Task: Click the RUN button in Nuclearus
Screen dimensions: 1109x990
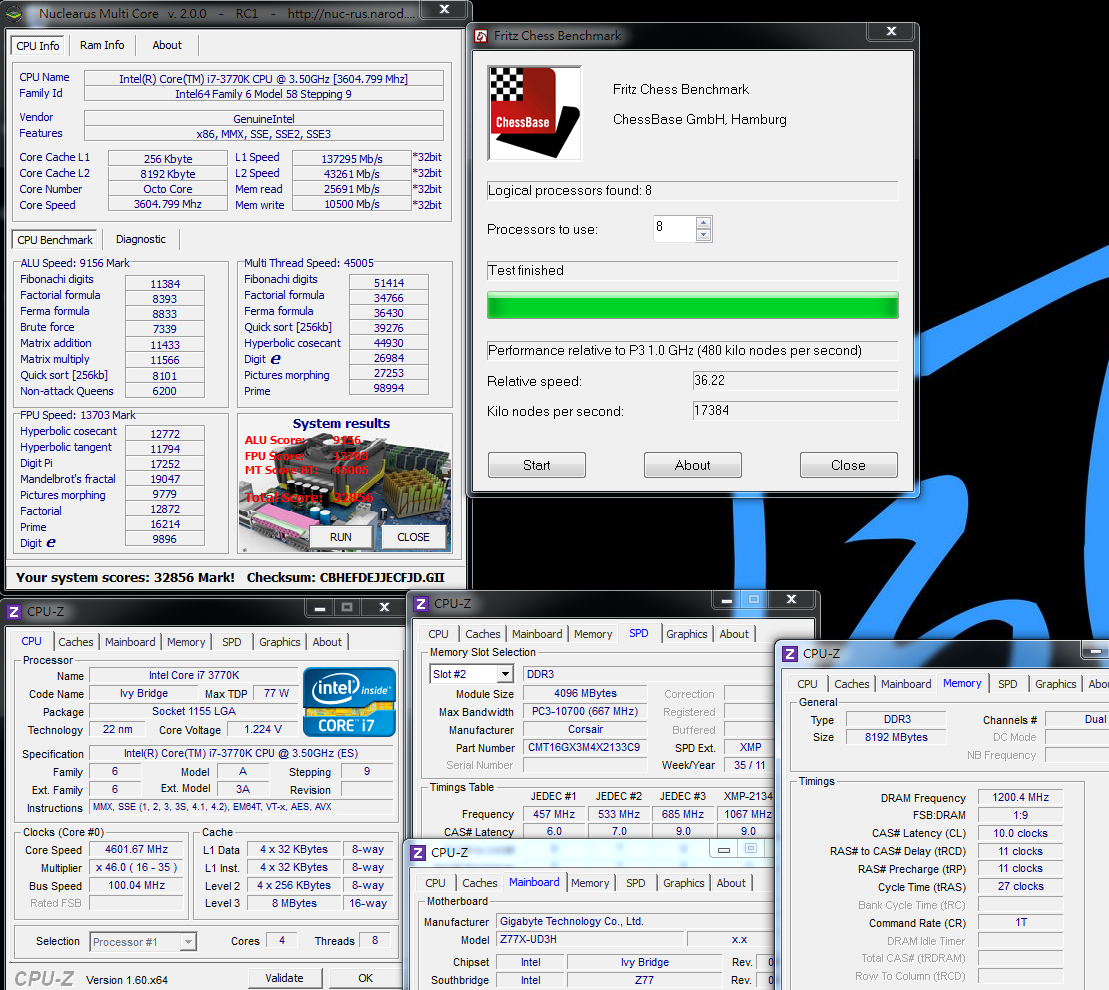Action: [341, 537]
